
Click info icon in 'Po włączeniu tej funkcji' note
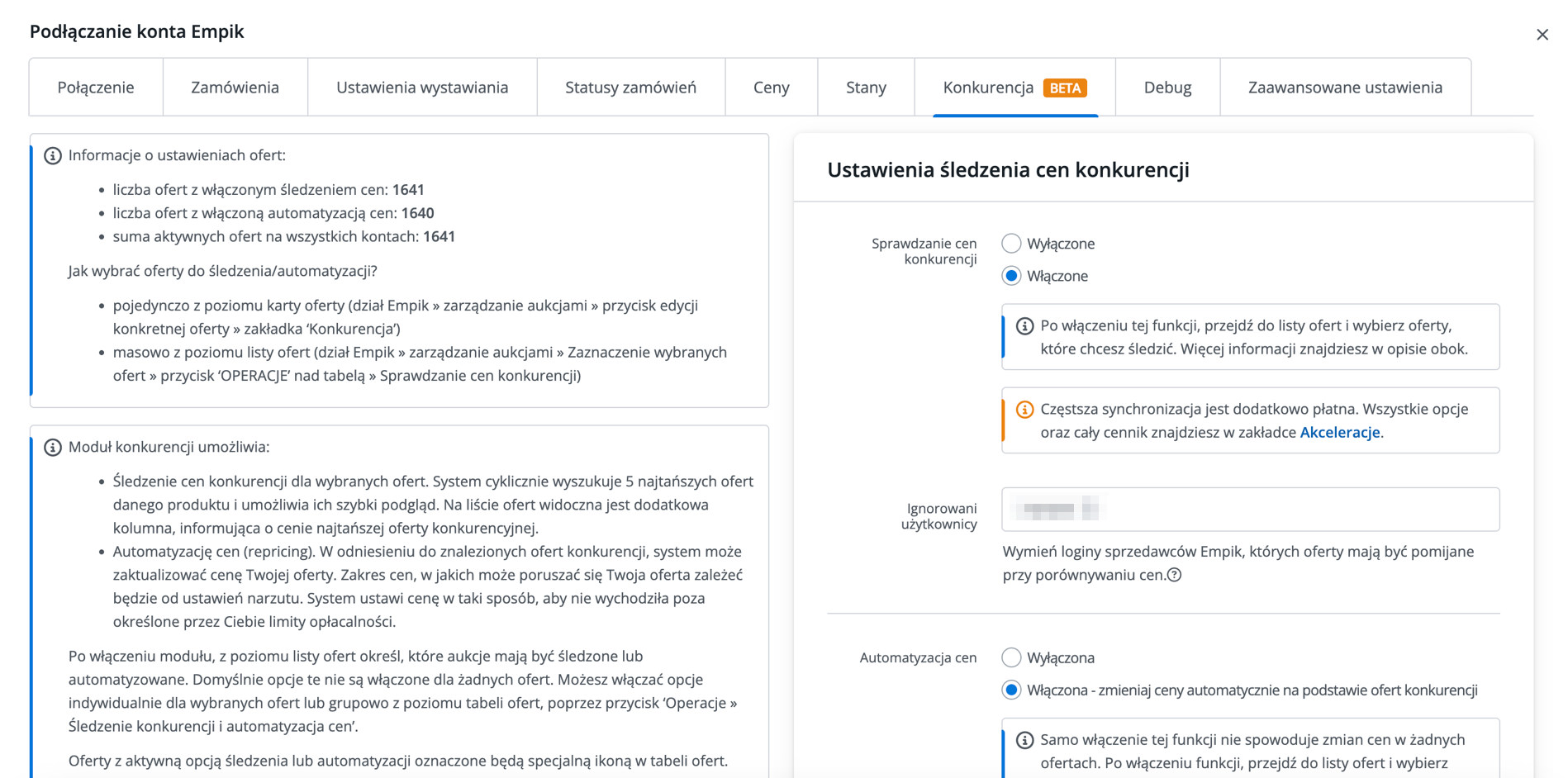[x=1024, y=326]
